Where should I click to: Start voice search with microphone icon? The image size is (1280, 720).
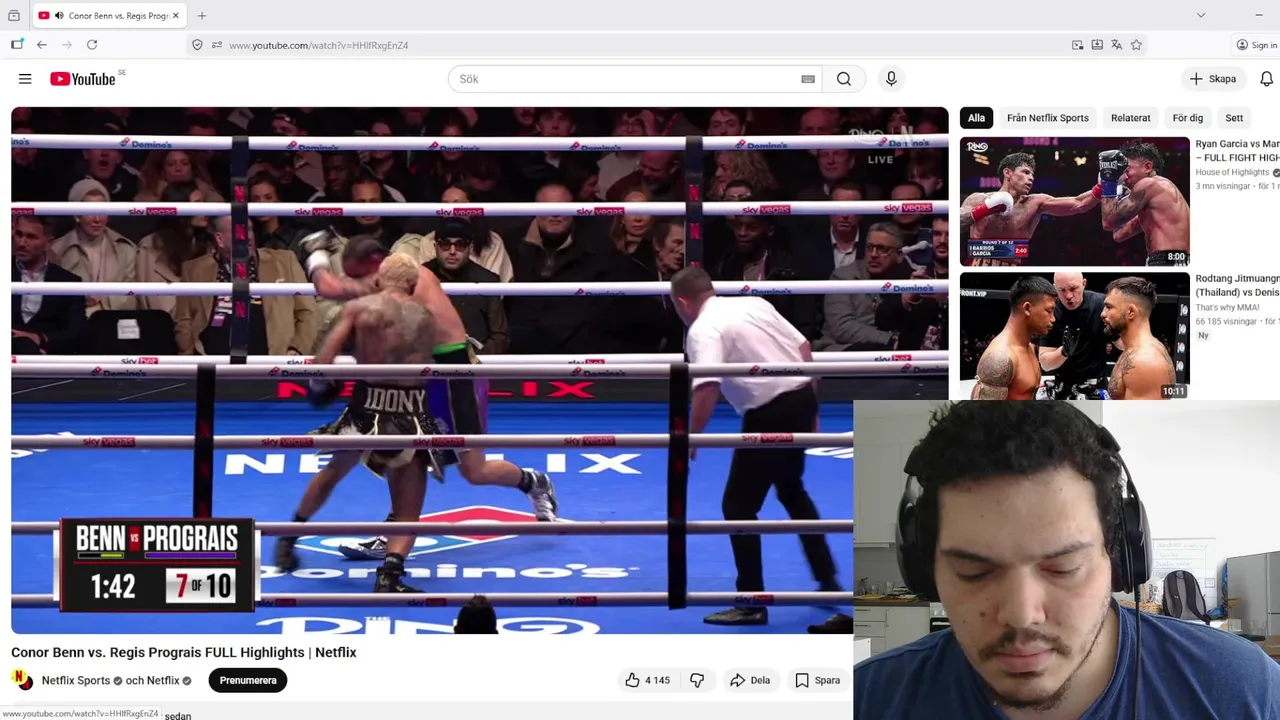(x=891, y=79)
